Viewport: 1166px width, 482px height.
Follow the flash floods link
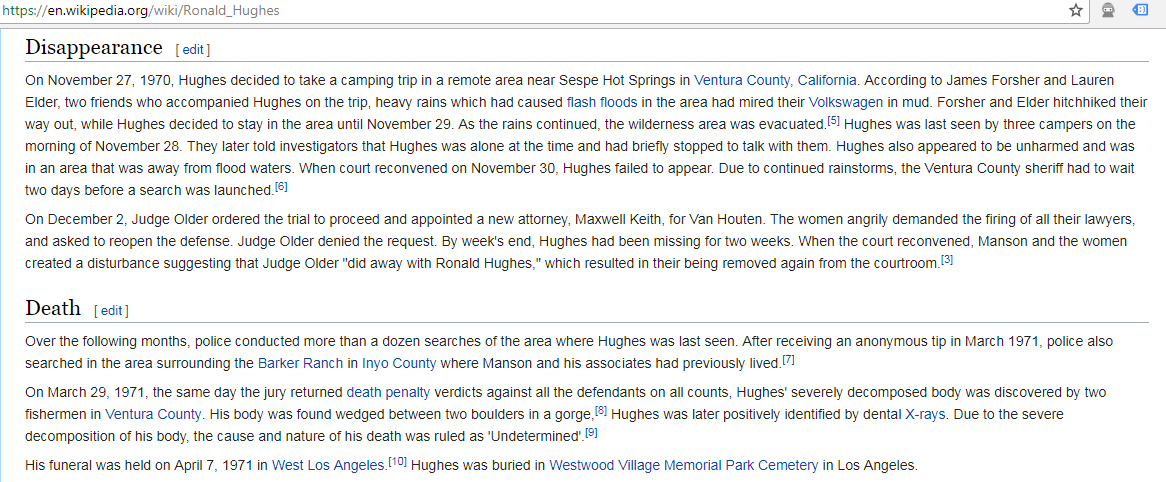[601, 102]
